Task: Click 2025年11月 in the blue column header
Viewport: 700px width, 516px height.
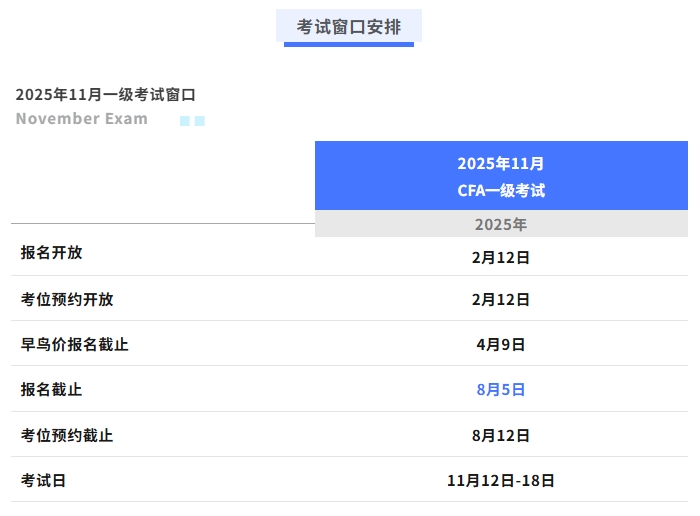Action: pyautogui.click(x=501, y=163)
